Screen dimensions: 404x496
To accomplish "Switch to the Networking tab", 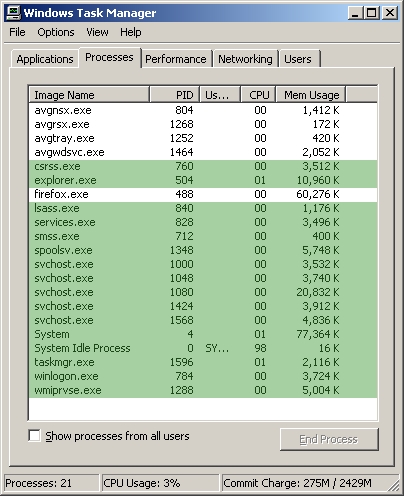I will 245,59.
